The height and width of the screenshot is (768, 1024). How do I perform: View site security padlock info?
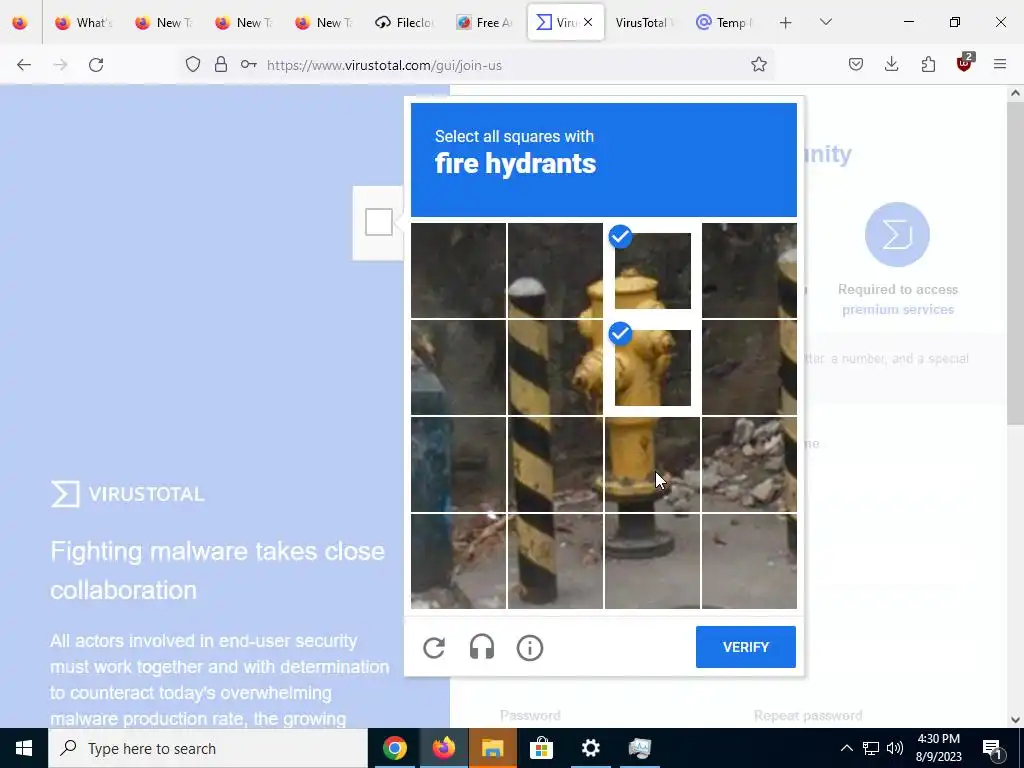221,64
